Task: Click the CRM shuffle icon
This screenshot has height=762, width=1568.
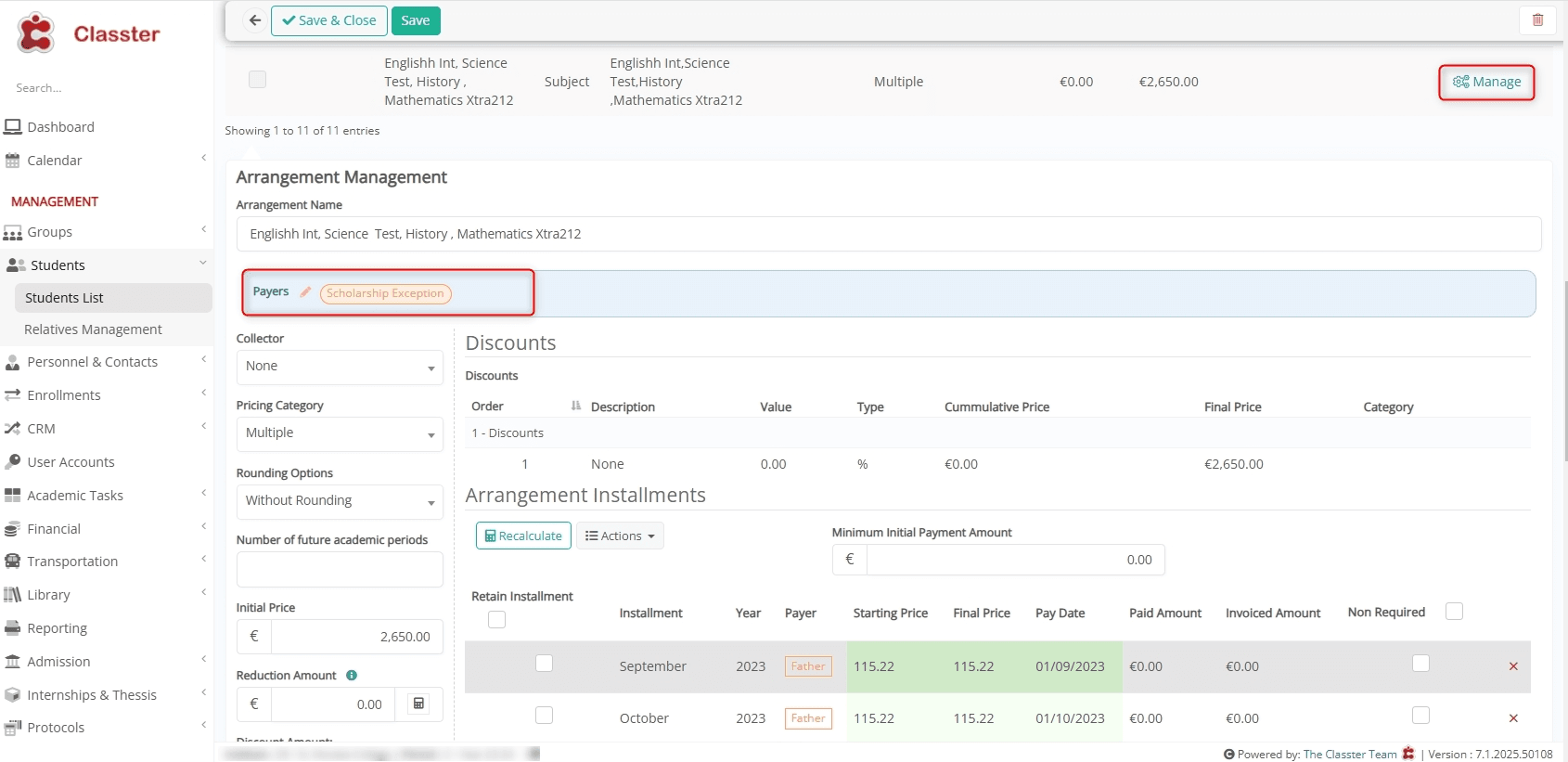Action: (13, 429)
